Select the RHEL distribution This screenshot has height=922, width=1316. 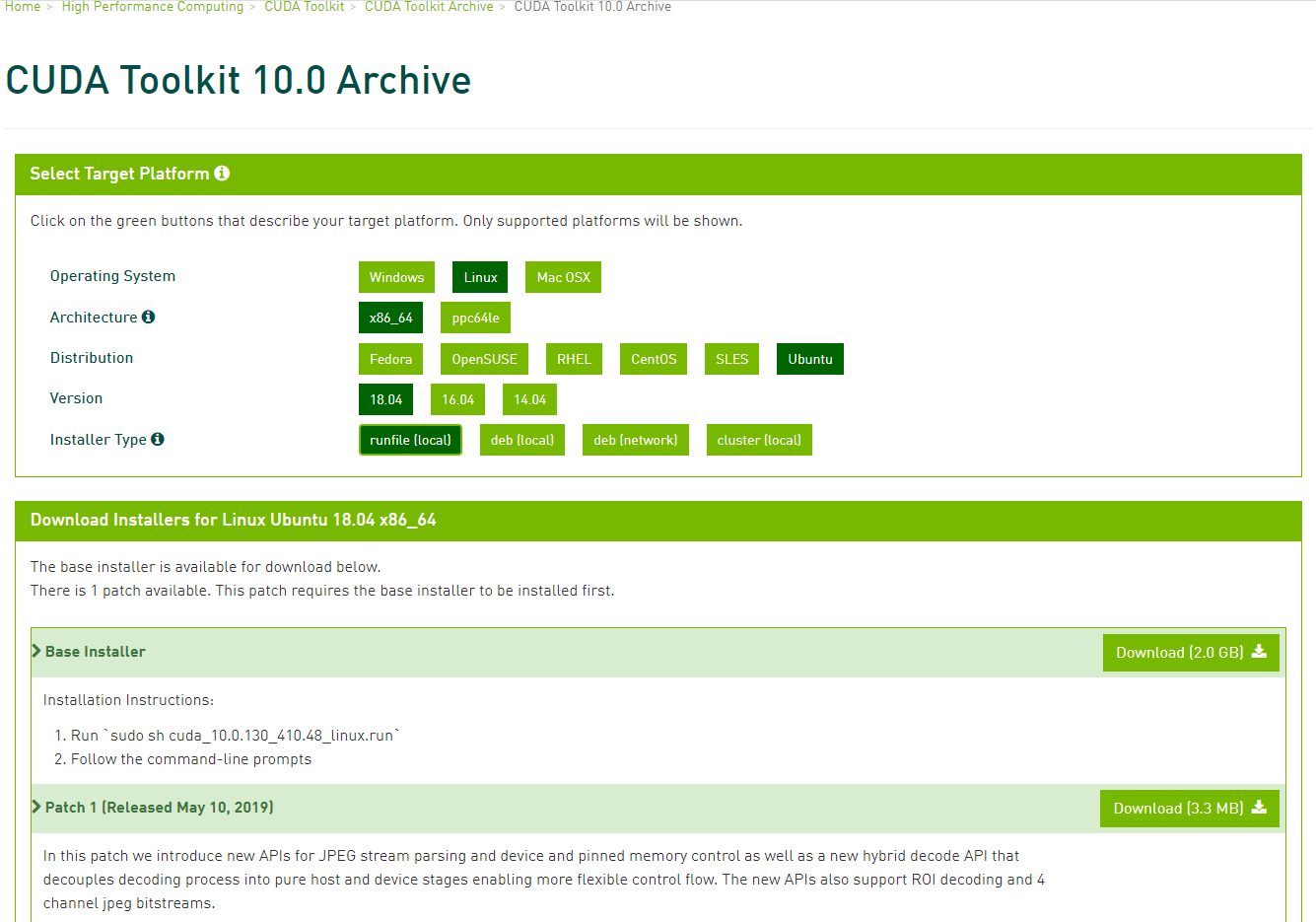[x=574, y=359]
